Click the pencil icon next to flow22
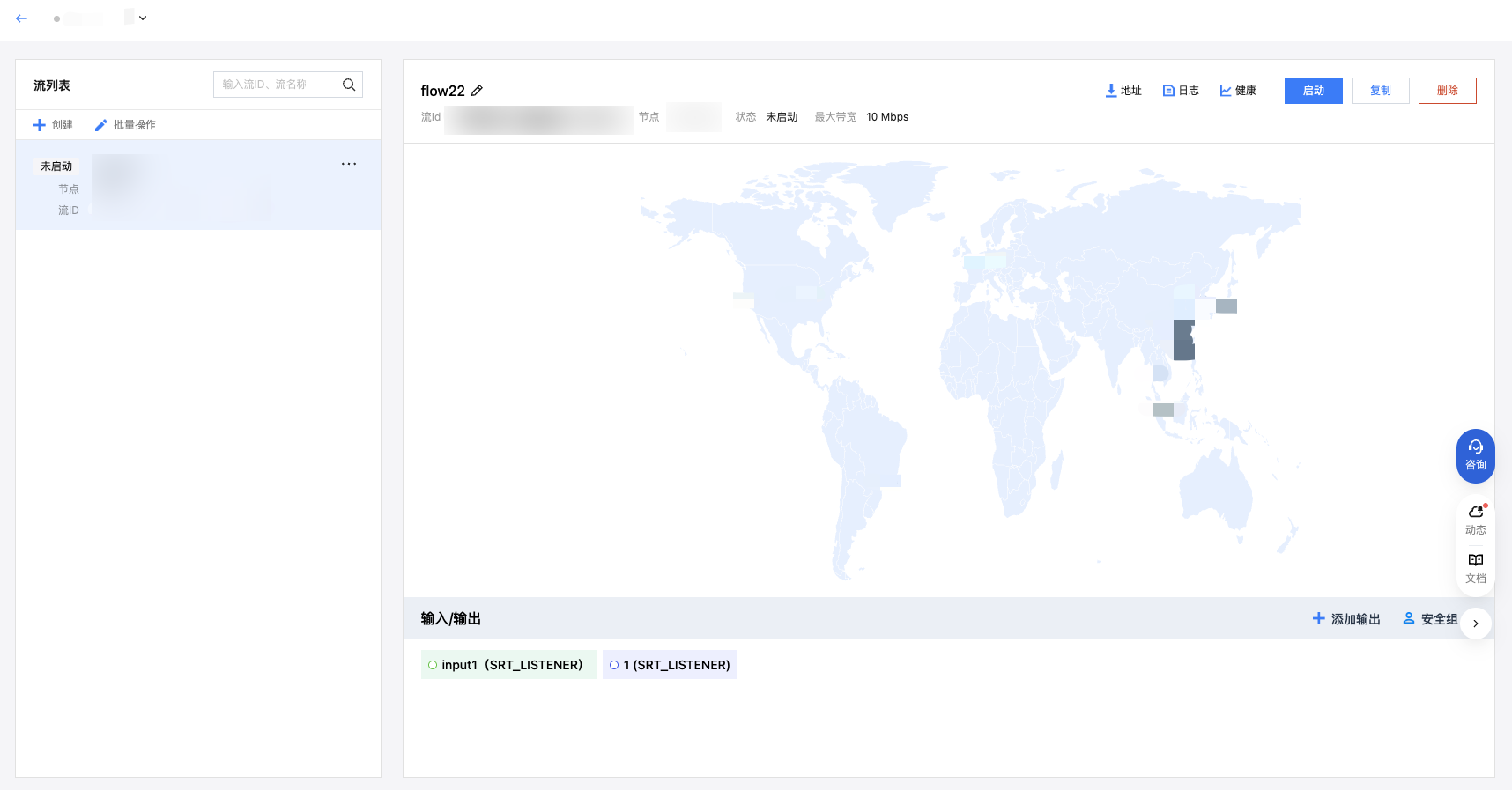This screenshot has height=790, width=1512. coord(478,91)
